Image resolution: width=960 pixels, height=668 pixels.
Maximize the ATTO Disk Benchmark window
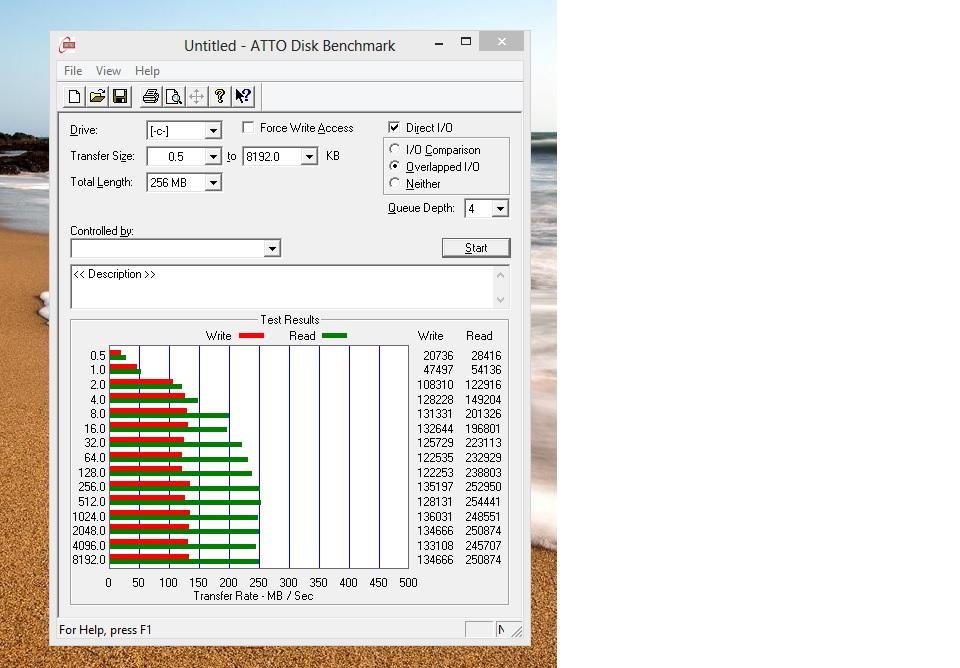tap(466, 42)
